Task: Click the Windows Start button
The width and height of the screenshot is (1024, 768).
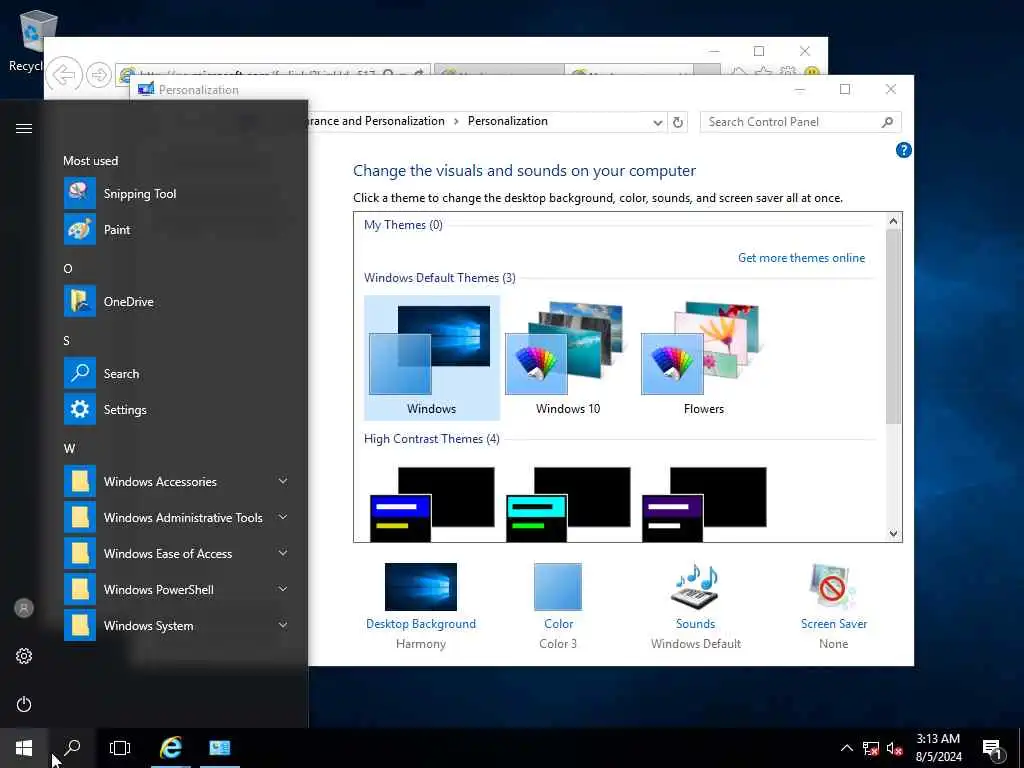Action: (x=24, y=748)
